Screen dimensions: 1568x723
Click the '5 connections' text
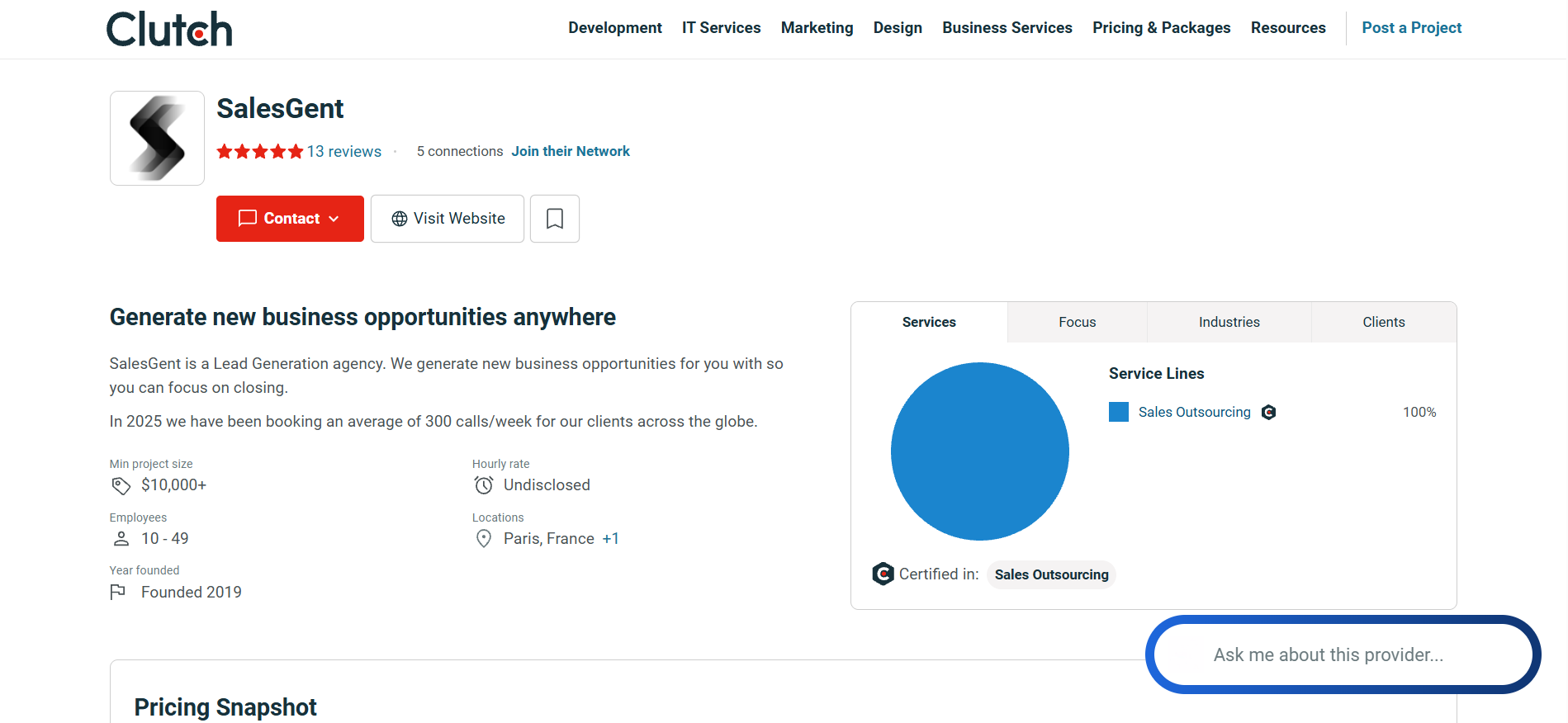pos(460,151)
